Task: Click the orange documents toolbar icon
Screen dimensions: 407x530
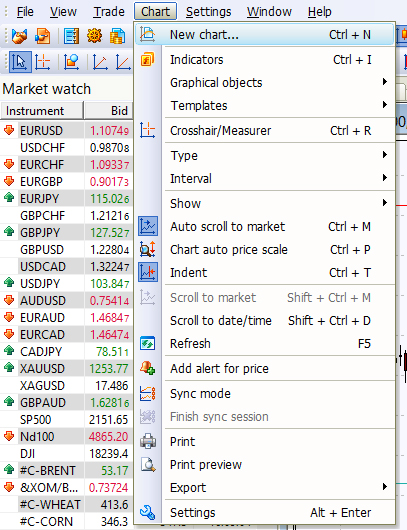Action: click(43, 36)
